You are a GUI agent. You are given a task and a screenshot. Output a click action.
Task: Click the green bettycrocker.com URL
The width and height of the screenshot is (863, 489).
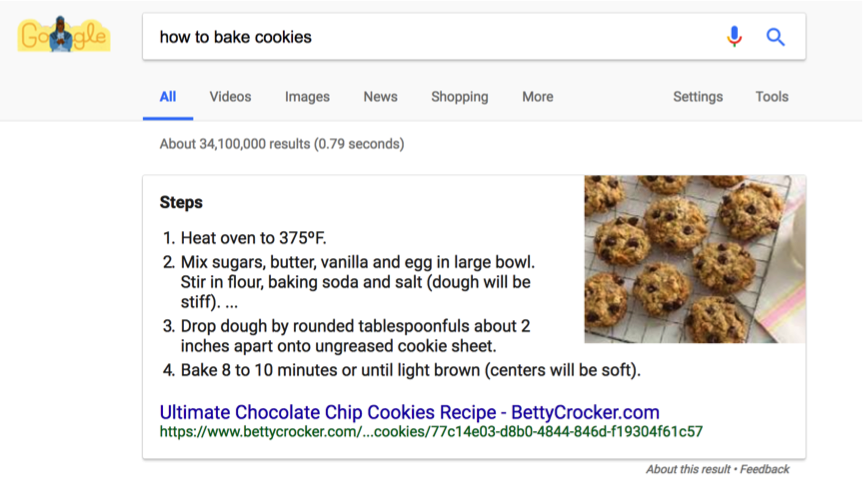tap(431, 431)
